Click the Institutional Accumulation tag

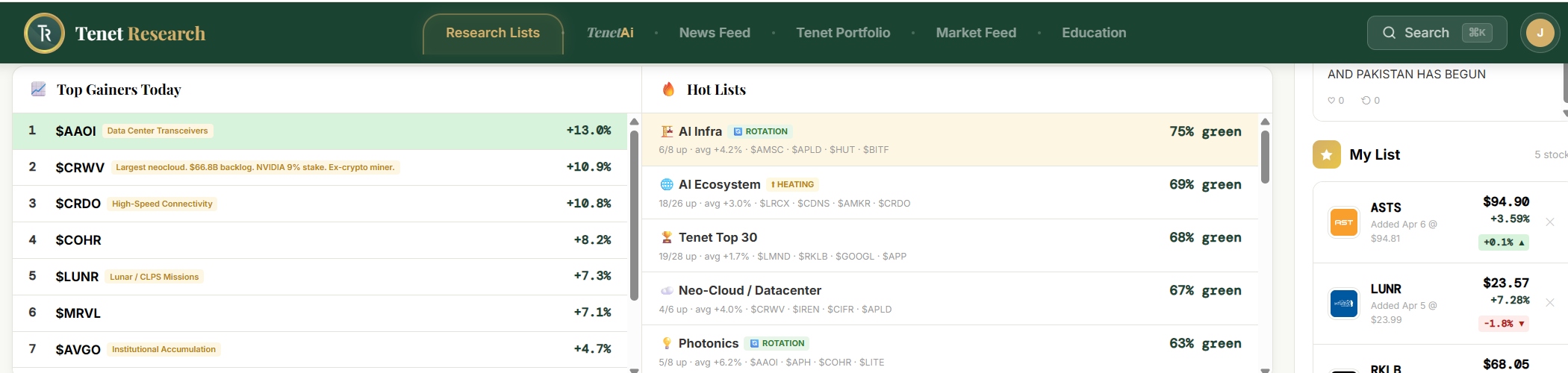point(164,349)
